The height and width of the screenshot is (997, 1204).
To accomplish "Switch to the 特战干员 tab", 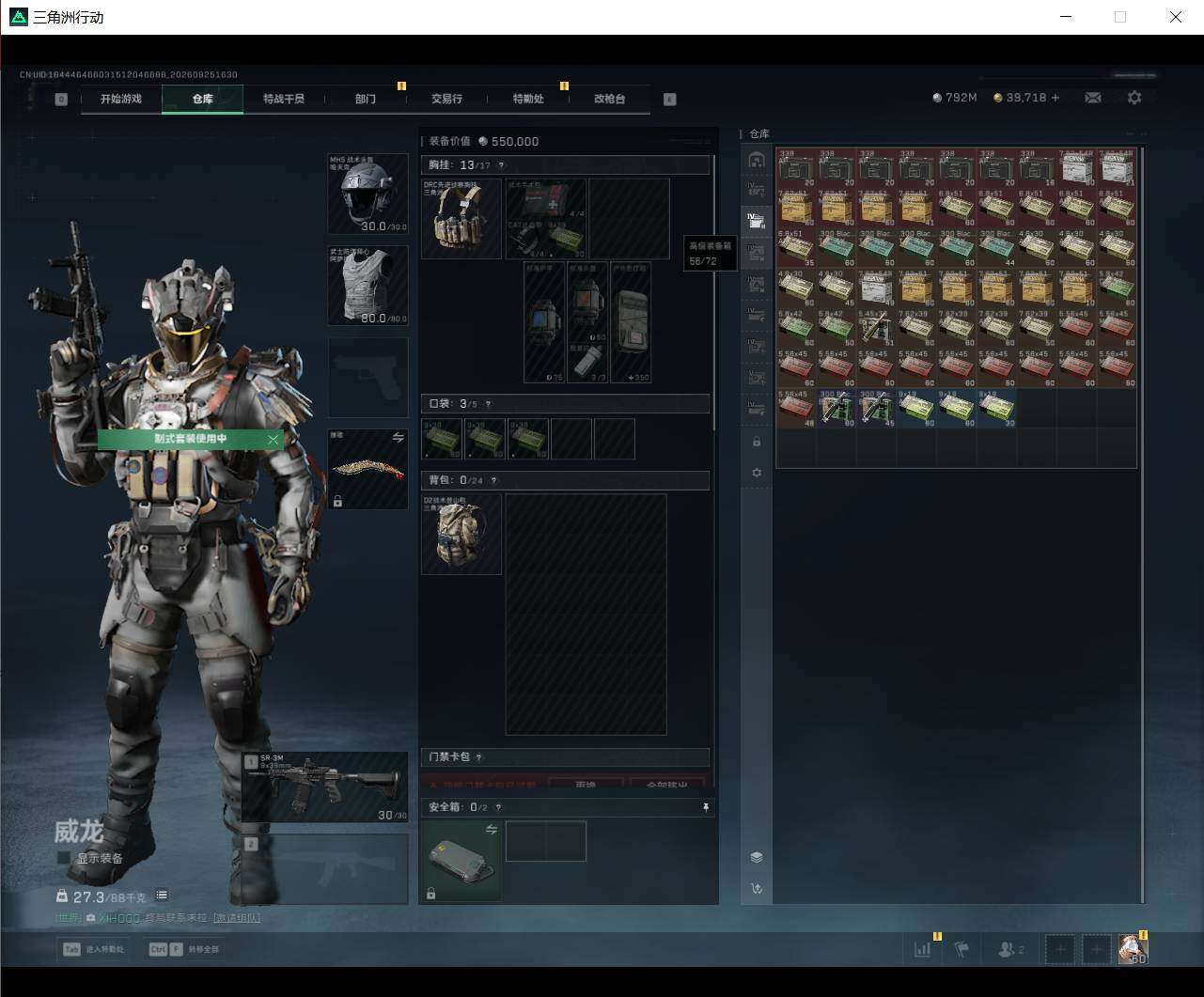I will [x=284, y=99].
